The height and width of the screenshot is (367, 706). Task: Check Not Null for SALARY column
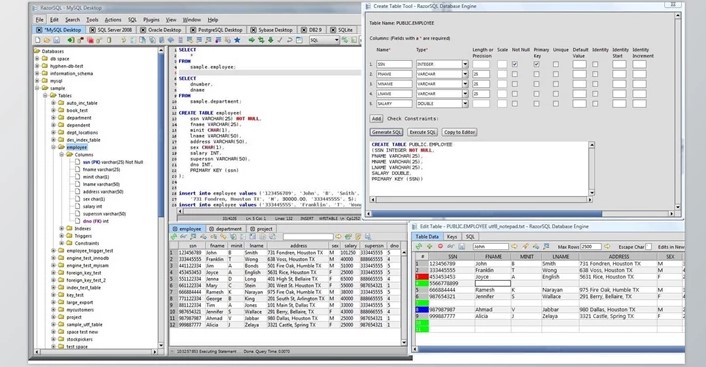pyautogui.click(x=515, y=104)
